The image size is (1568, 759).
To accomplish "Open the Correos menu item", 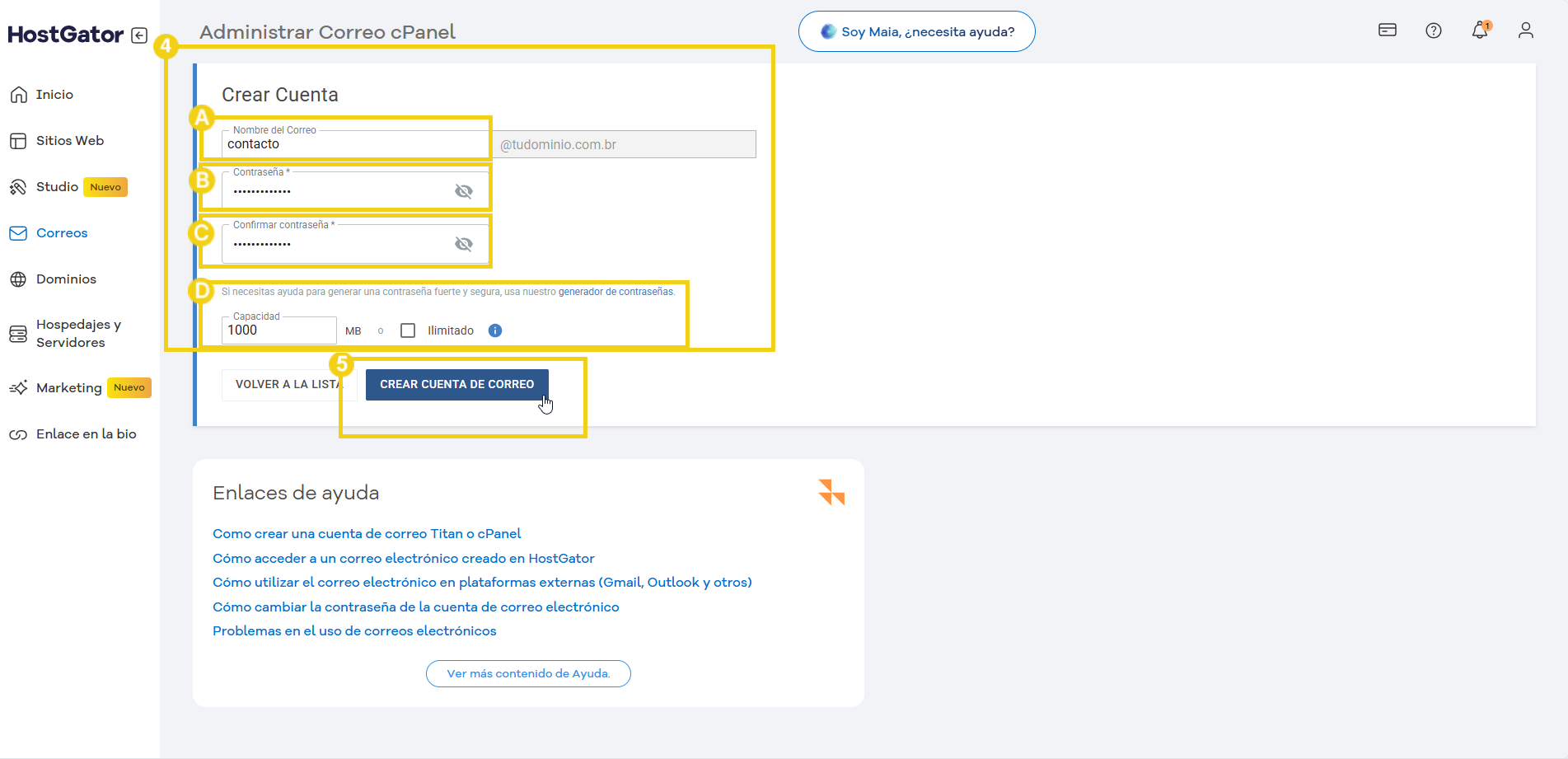I will pyautogui.click(x=62, y=233).
